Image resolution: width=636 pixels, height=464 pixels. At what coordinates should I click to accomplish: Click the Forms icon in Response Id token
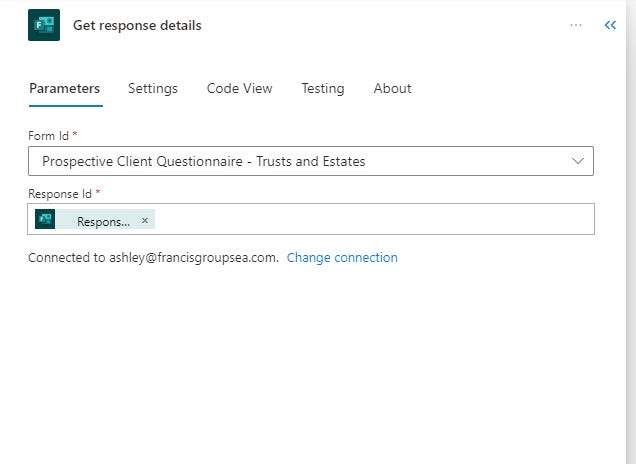[45, 219]
